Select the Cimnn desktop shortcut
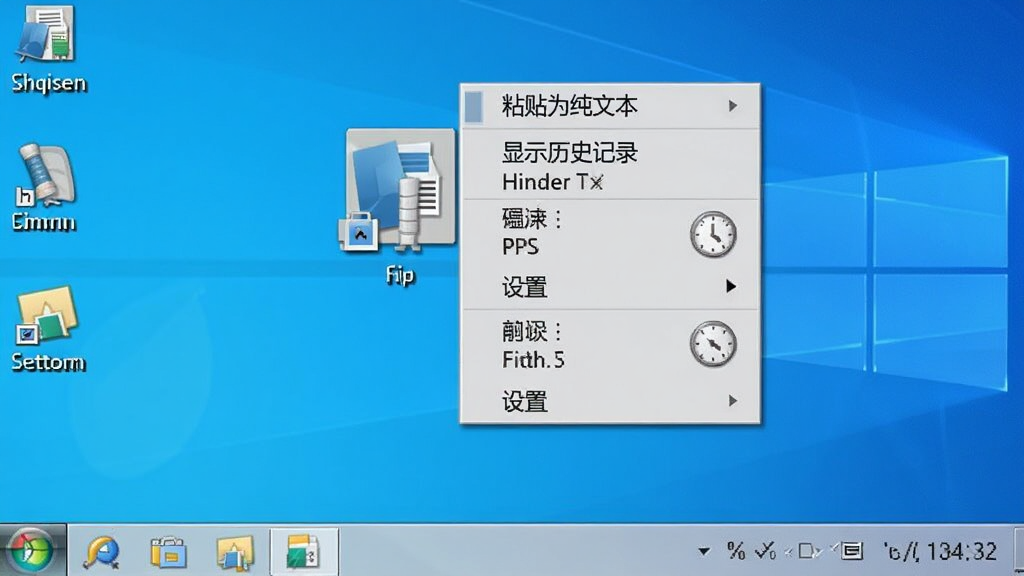This screenshot has width=1024, height=576. click(x=44, y=187)
